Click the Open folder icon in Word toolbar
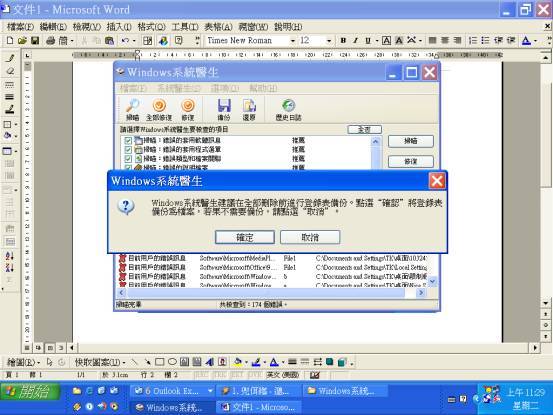553x415 pixels. [22, 41]
